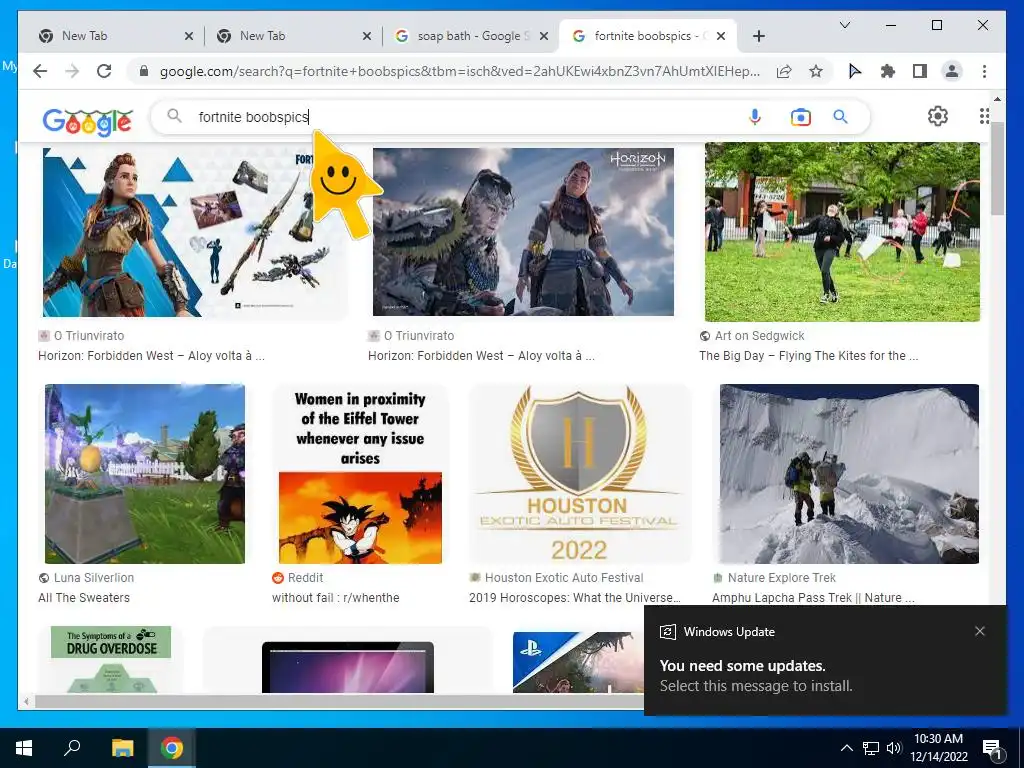1024x768 pixels.
Task: Click 'Reddit' source label
Action: (305, 577)
